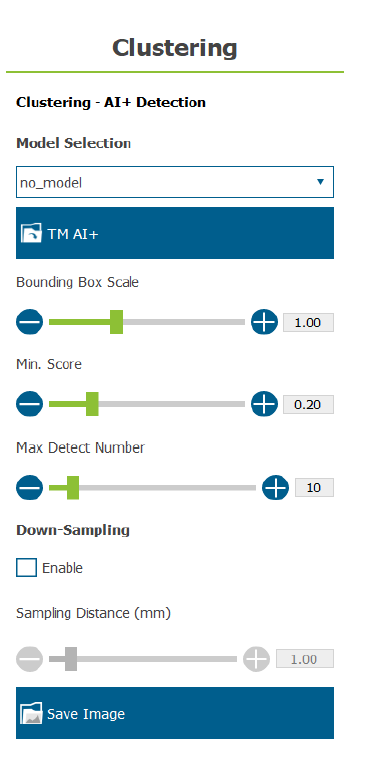This screenshot has width=369, height=784.
Task: Click the Min. Score value field 0.20
Action: (x=308, y=404)
